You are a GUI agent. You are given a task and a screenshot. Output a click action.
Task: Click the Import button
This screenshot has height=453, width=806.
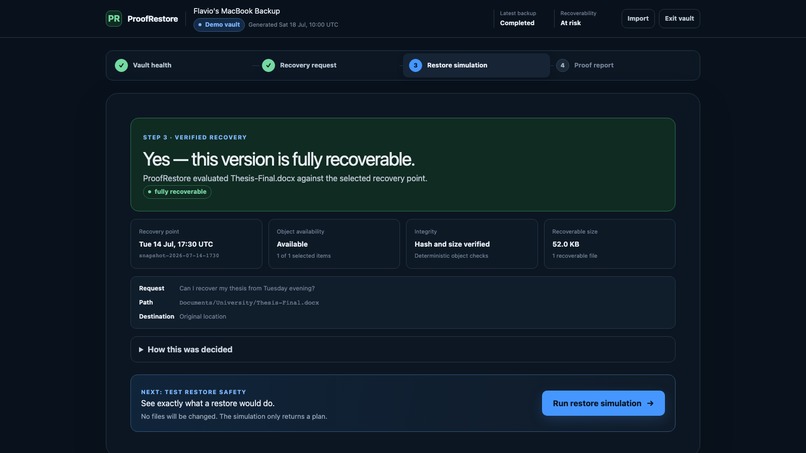pyautogui.click(x=638, y=19)
